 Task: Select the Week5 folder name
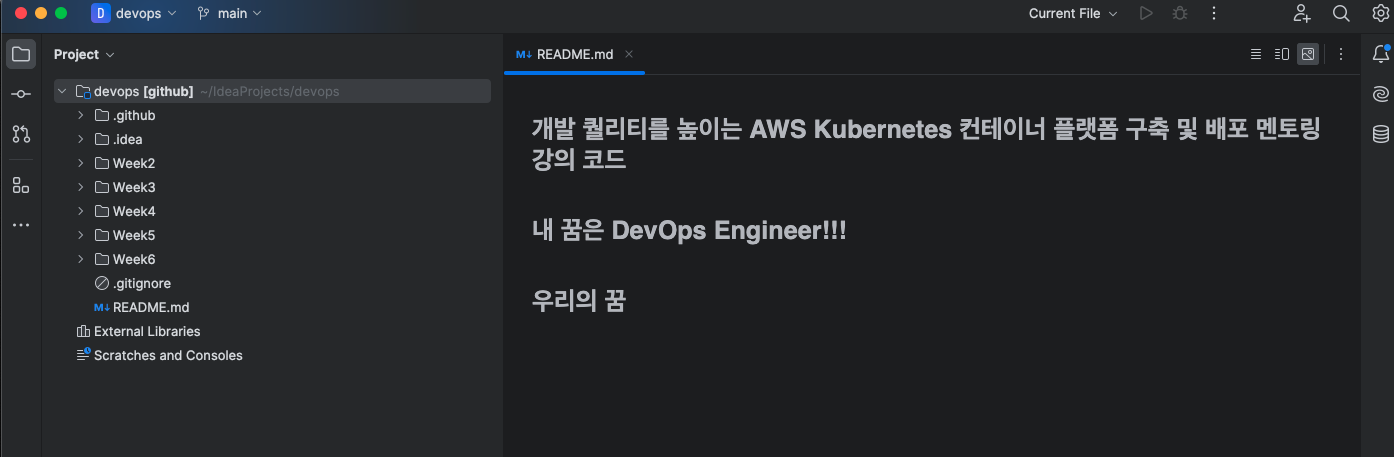point(134,235)
